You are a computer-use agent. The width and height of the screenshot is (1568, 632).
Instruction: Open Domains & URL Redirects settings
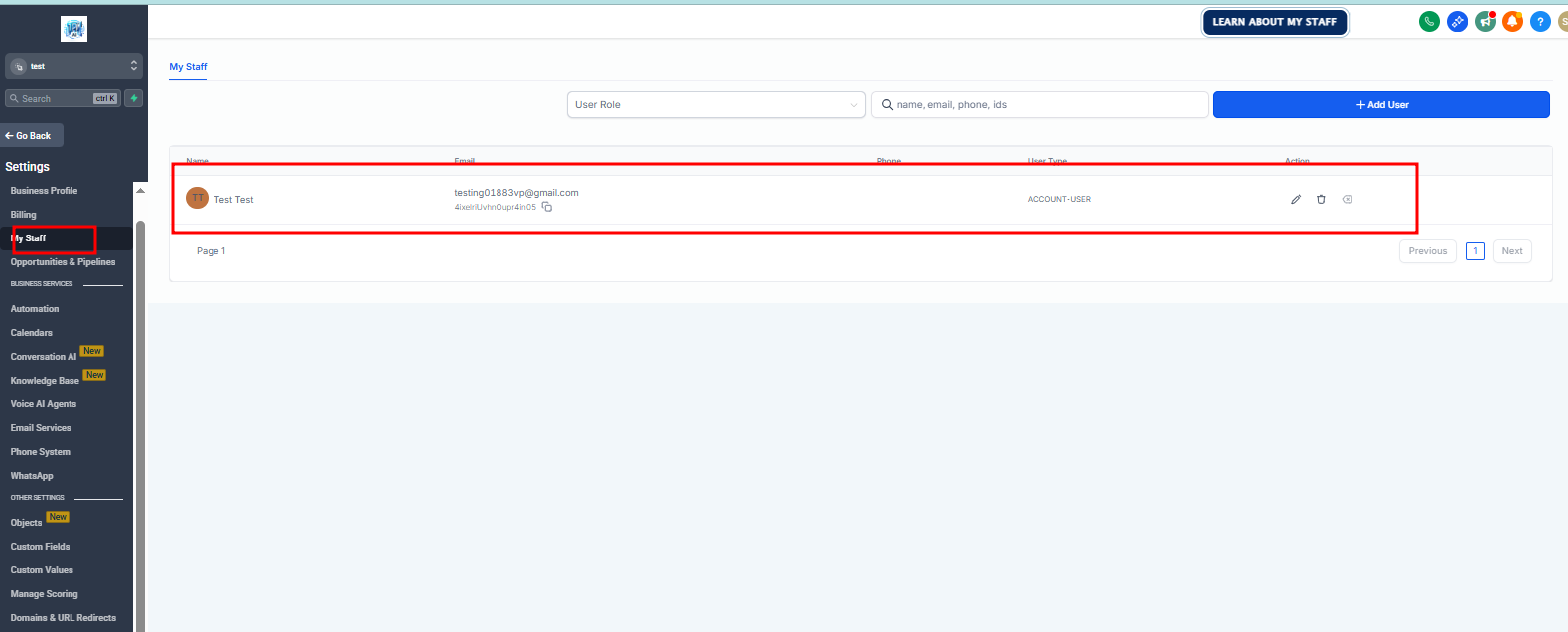point(64,618)
